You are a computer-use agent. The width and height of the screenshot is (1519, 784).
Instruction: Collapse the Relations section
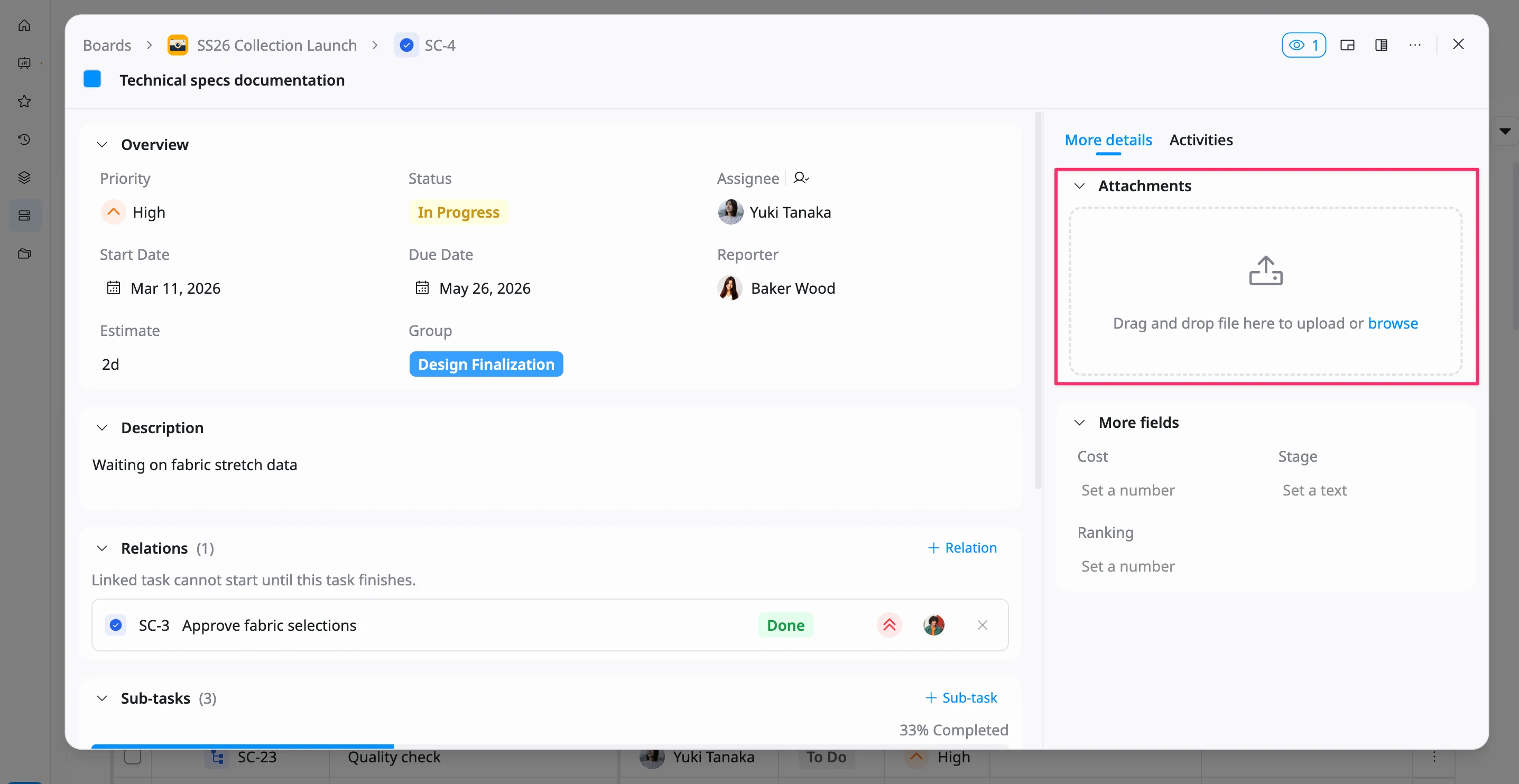pyautogui.click(x=102, y=548)
